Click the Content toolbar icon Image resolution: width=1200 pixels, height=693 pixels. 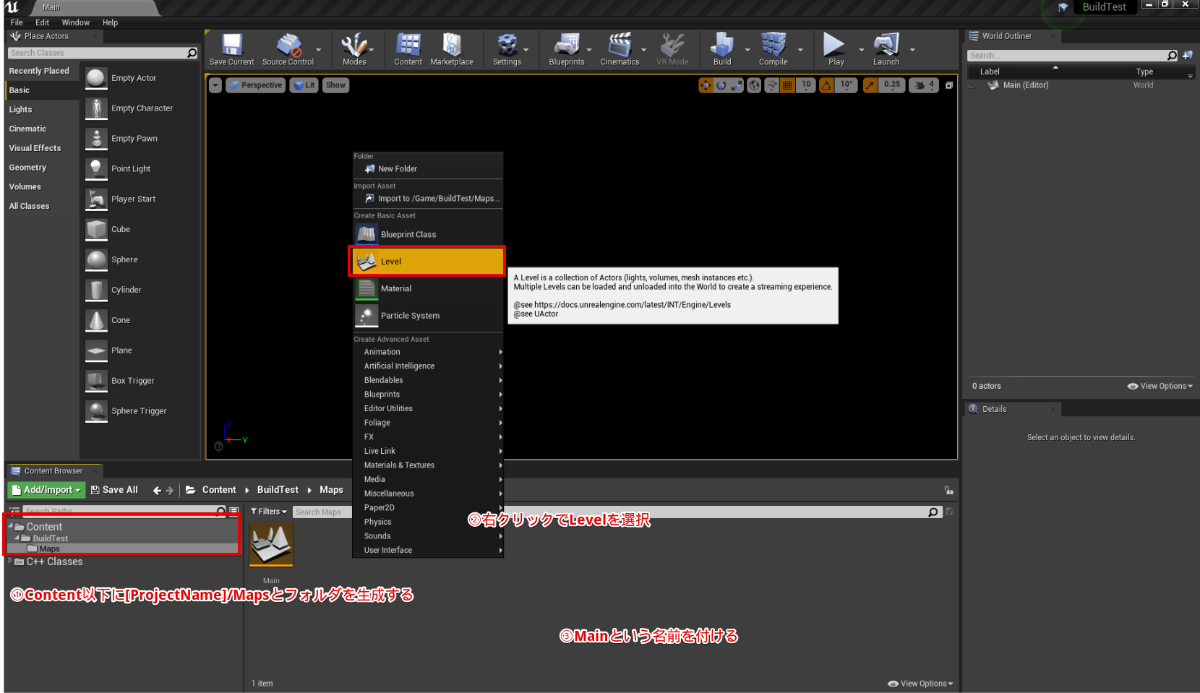pos(408,50)
